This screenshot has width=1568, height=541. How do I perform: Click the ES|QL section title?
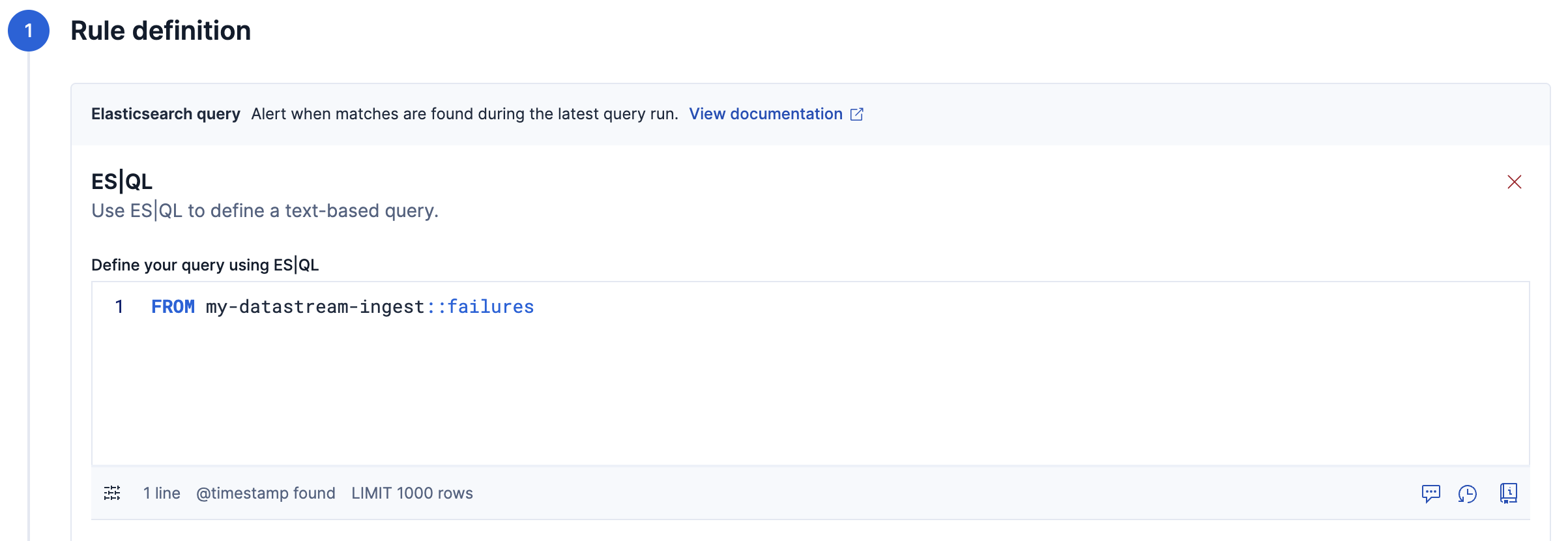click(x=122, y=181)
